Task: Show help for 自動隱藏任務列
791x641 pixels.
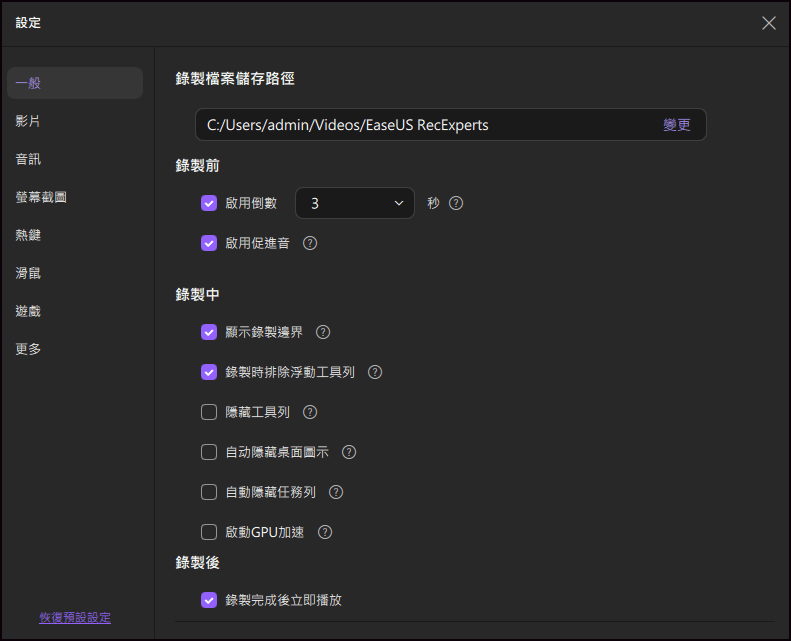Action: tap(336, 492)
